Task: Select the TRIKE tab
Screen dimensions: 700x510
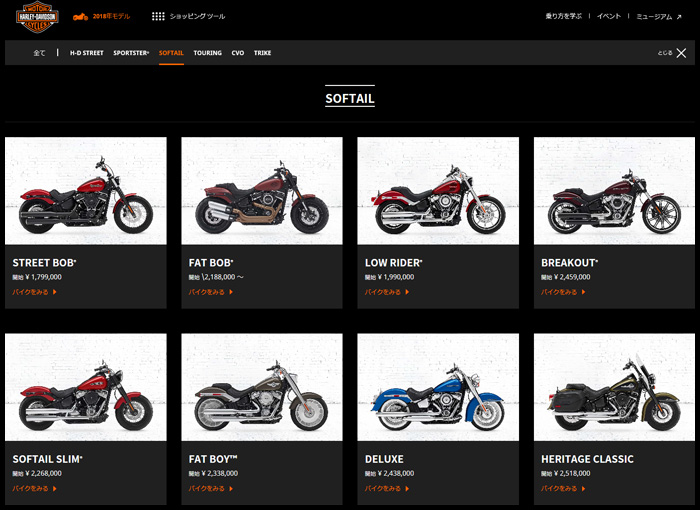Action: click(262, 53)
